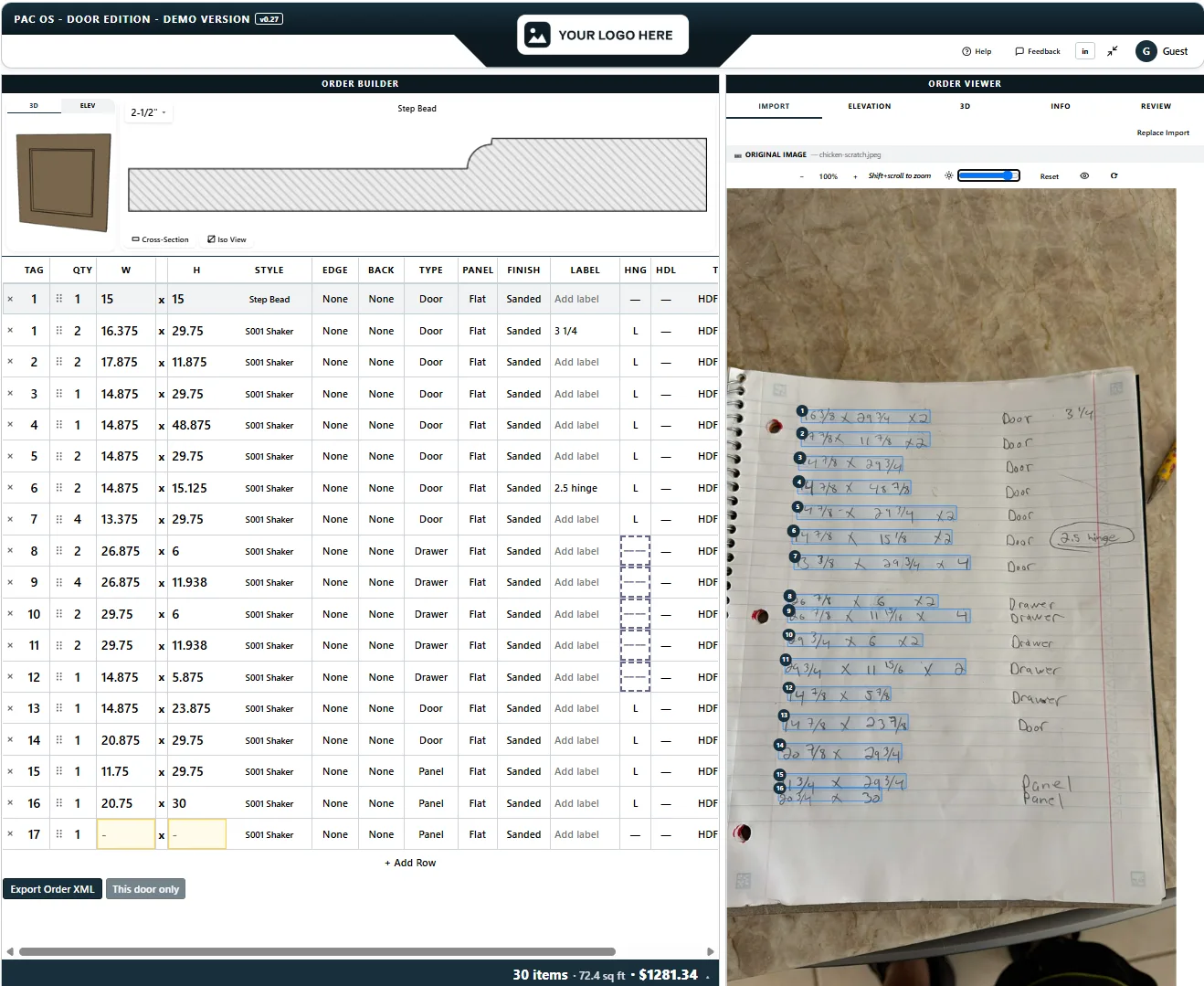Select marker 11 on the imported image

(786, 659)
